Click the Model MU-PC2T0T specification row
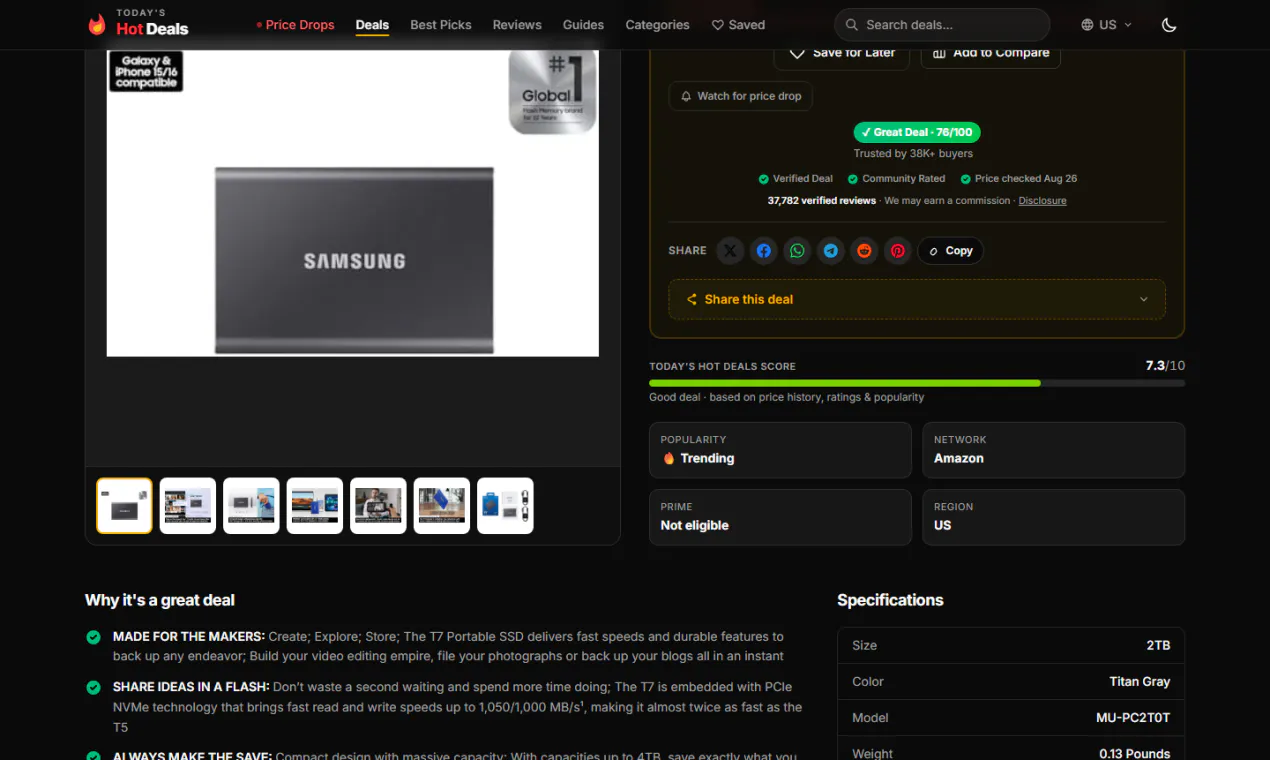1270x760 pixels. pyautogui.click(x=1011, y=718)
